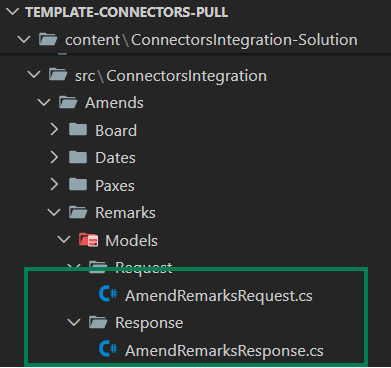Select the src\ConnectorsIntegration folder name

171,76
